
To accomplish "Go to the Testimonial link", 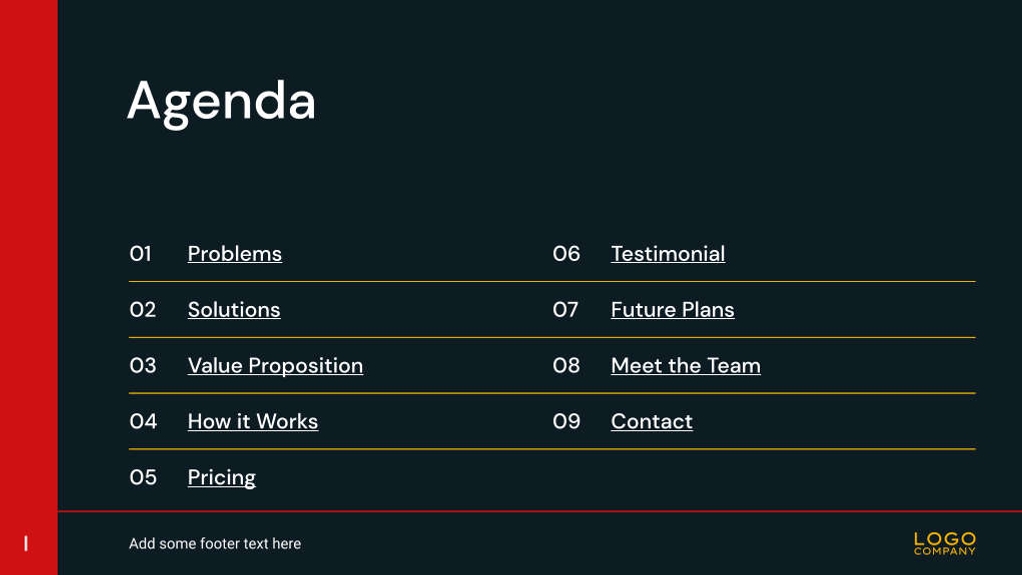I will click(x=668, y=254).
